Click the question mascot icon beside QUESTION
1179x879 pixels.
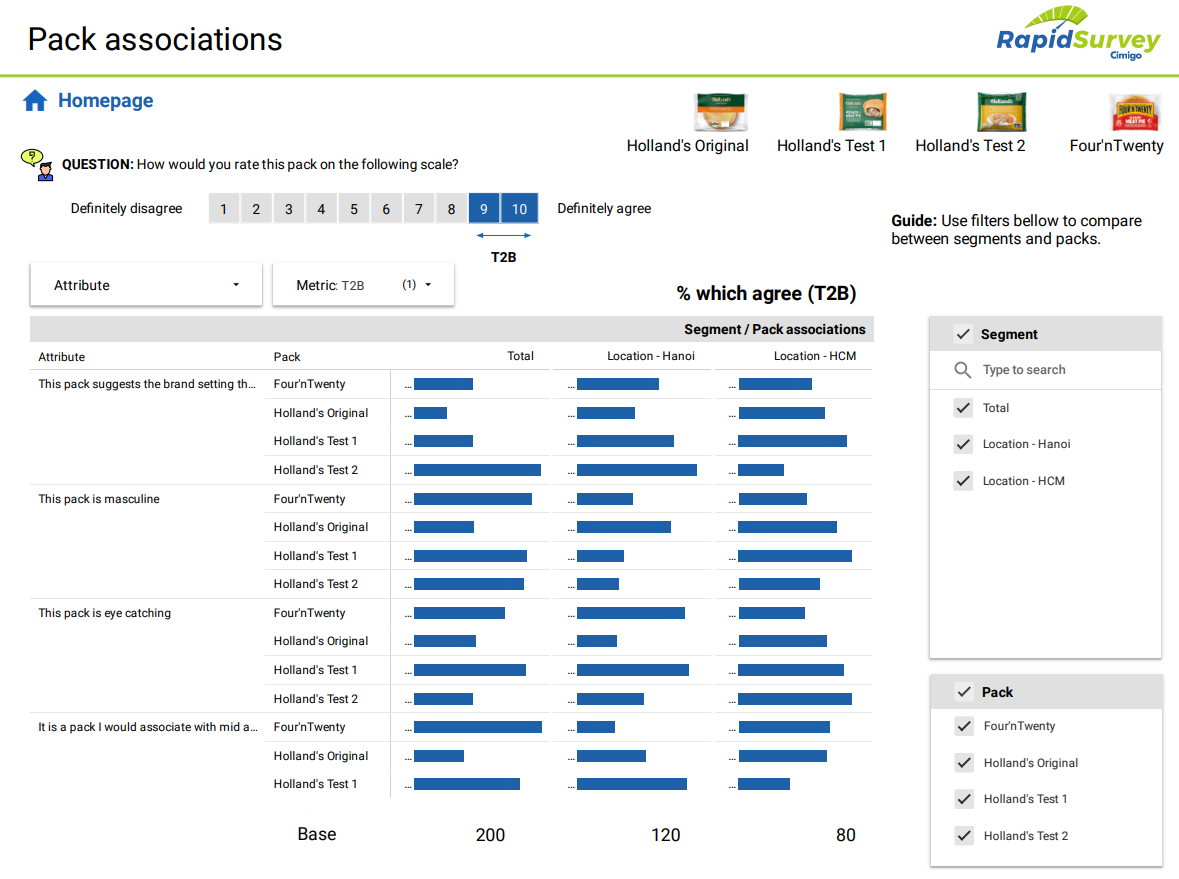tap(35, 163)
